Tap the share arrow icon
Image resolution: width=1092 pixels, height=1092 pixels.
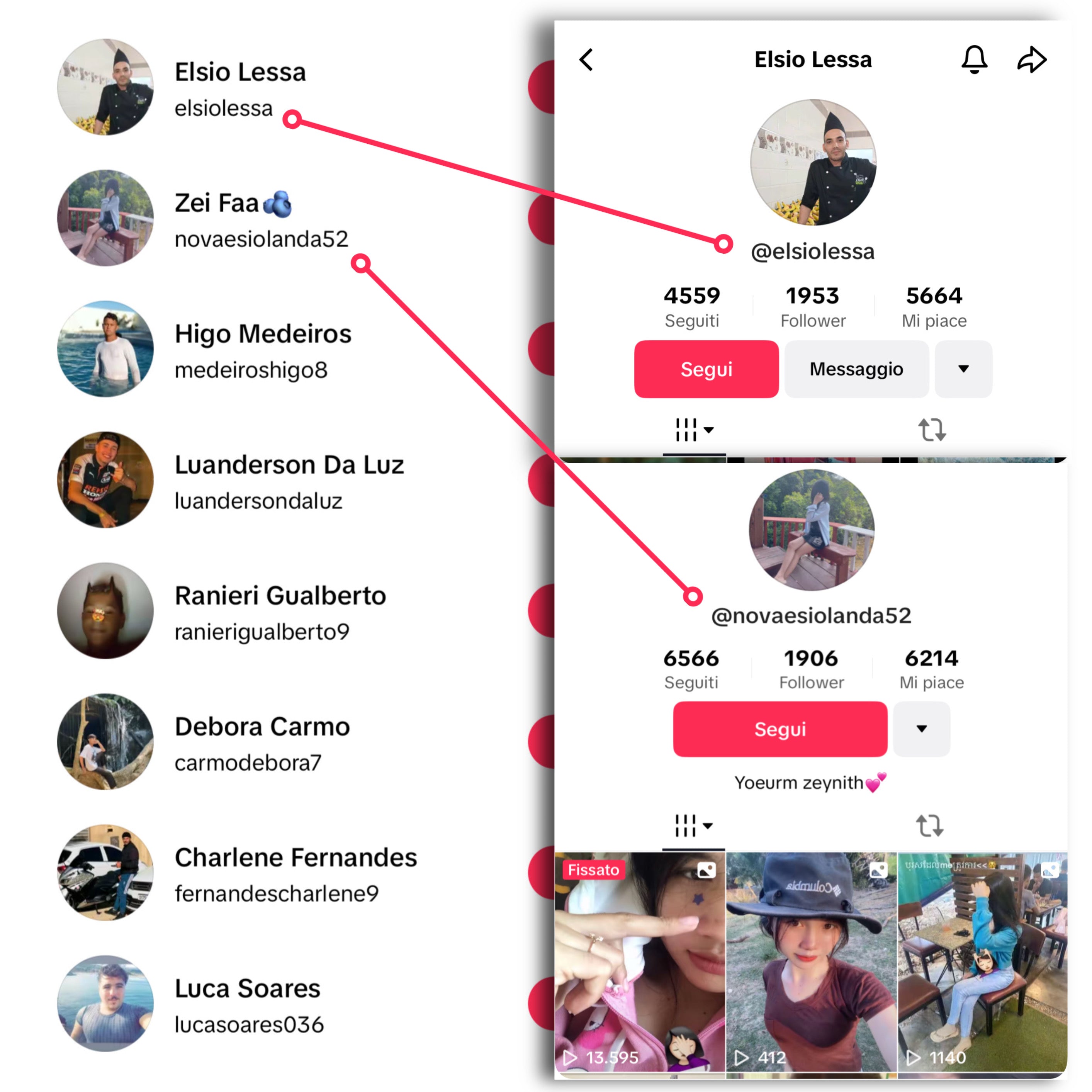click(x=1032, y=59)
